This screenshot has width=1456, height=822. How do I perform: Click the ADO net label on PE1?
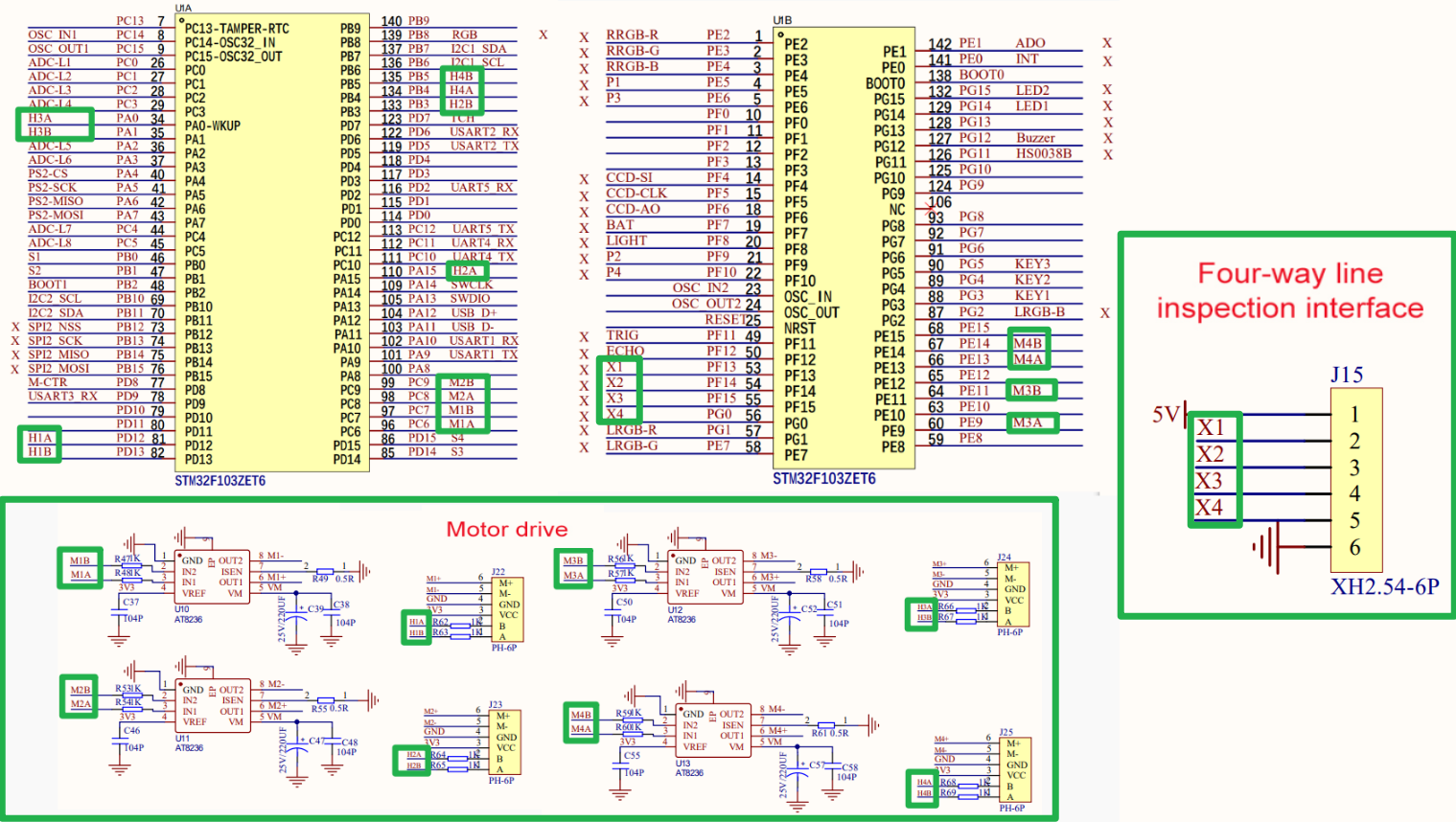tap(1030, 43)
